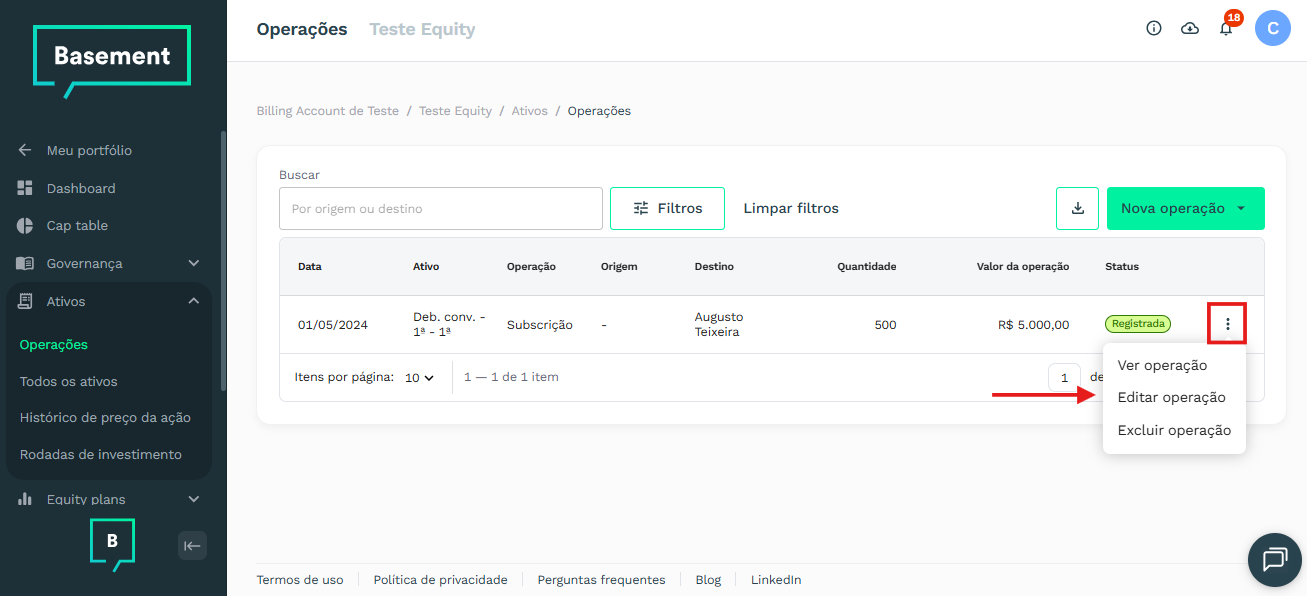Image resolution: width=1307 pixels, height=596 pixels.
Task: Click the export download icon button
Action: [1078, 208]
